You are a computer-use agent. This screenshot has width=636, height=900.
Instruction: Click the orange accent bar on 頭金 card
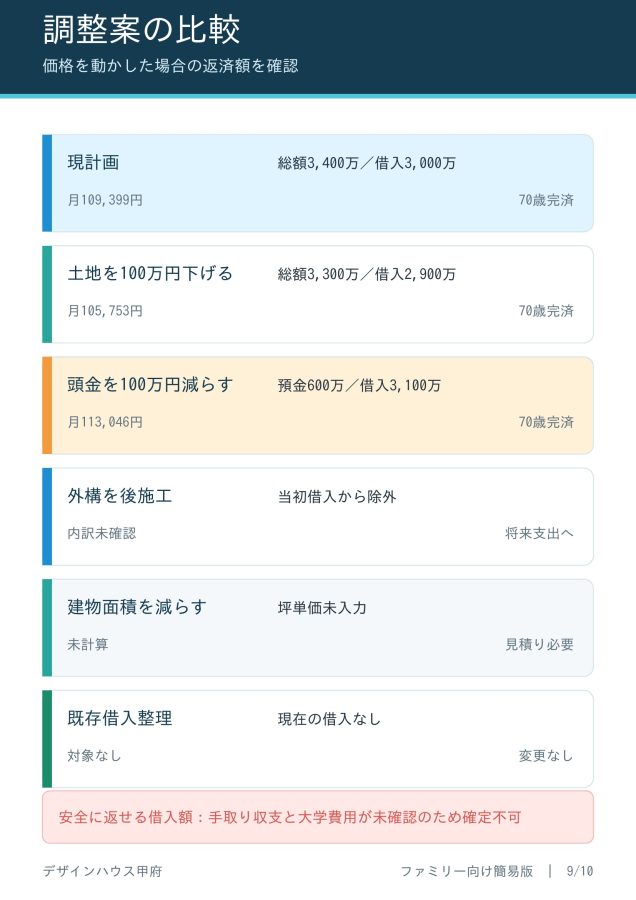tap(47, 405)
